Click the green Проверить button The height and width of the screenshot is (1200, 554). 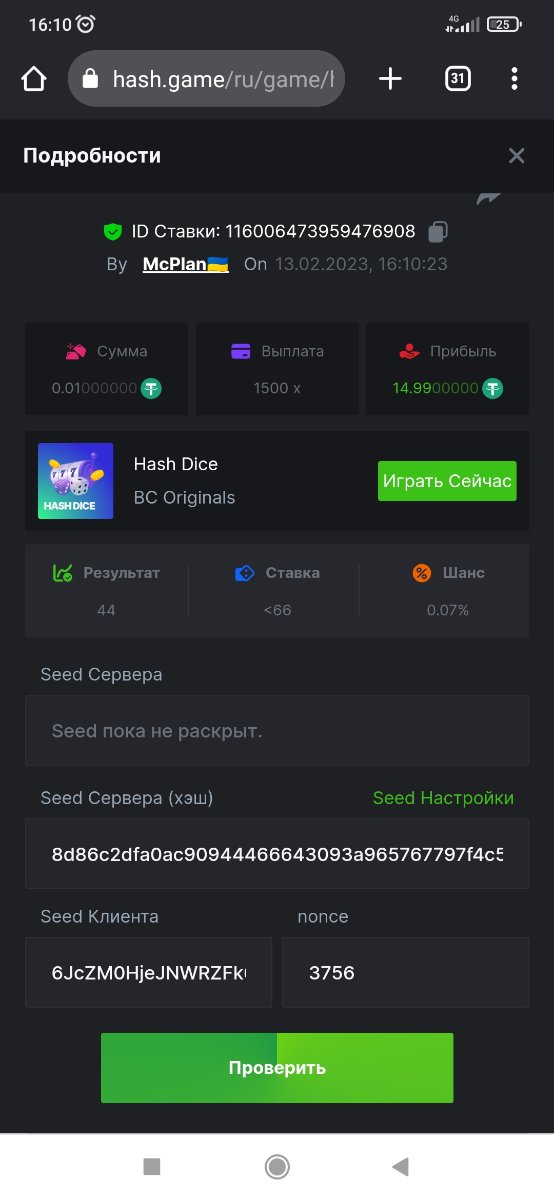point(277,1068)
